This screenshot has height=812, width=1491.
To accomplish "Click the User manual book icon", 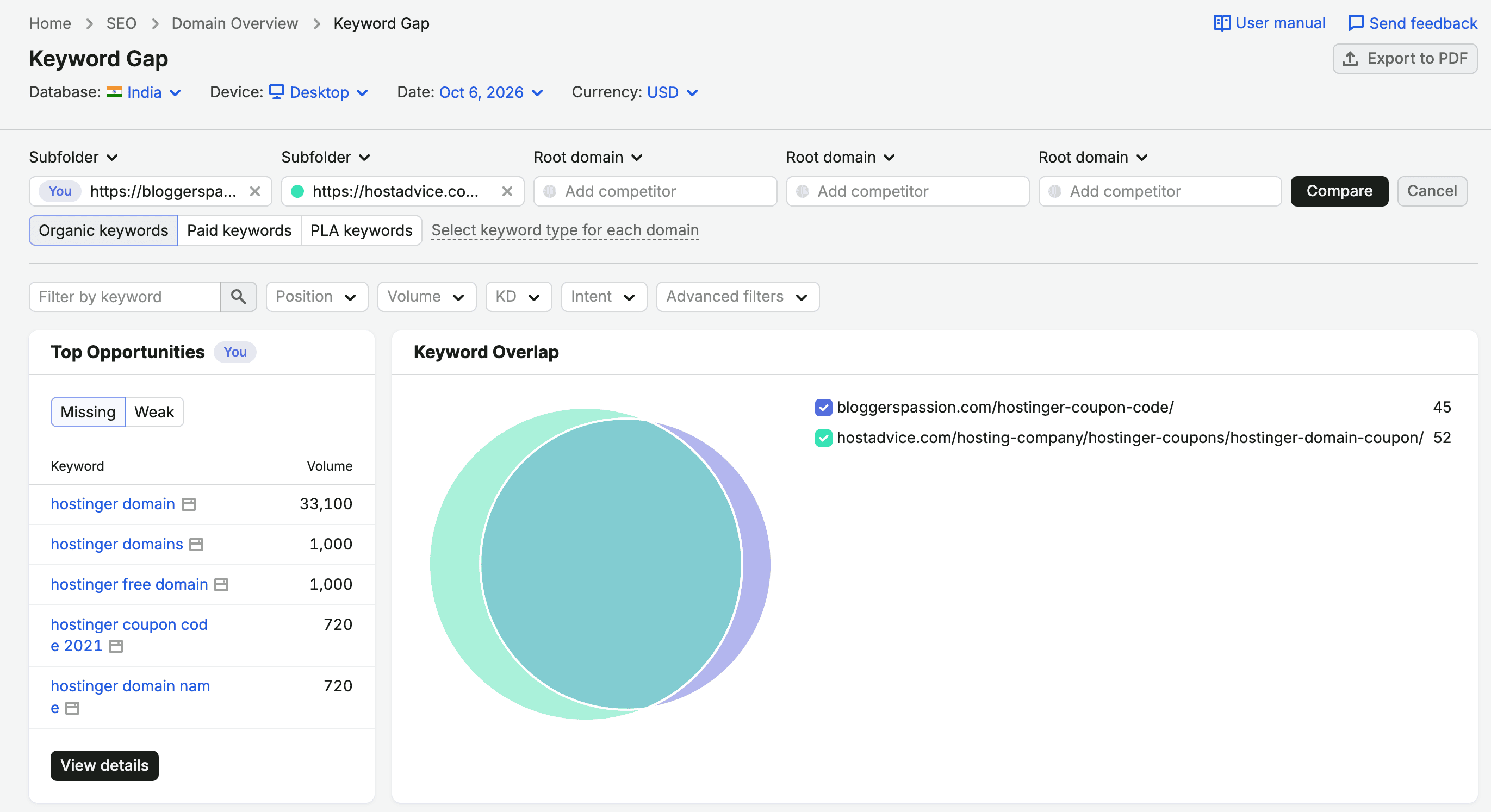I will pos(1222,23).
